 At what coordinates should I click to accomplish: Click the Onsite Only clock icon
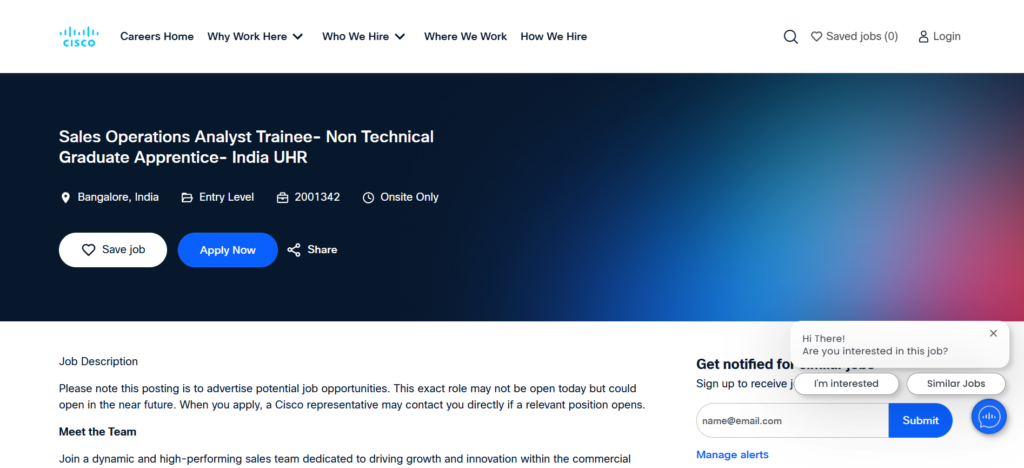(x=368, y=198)
